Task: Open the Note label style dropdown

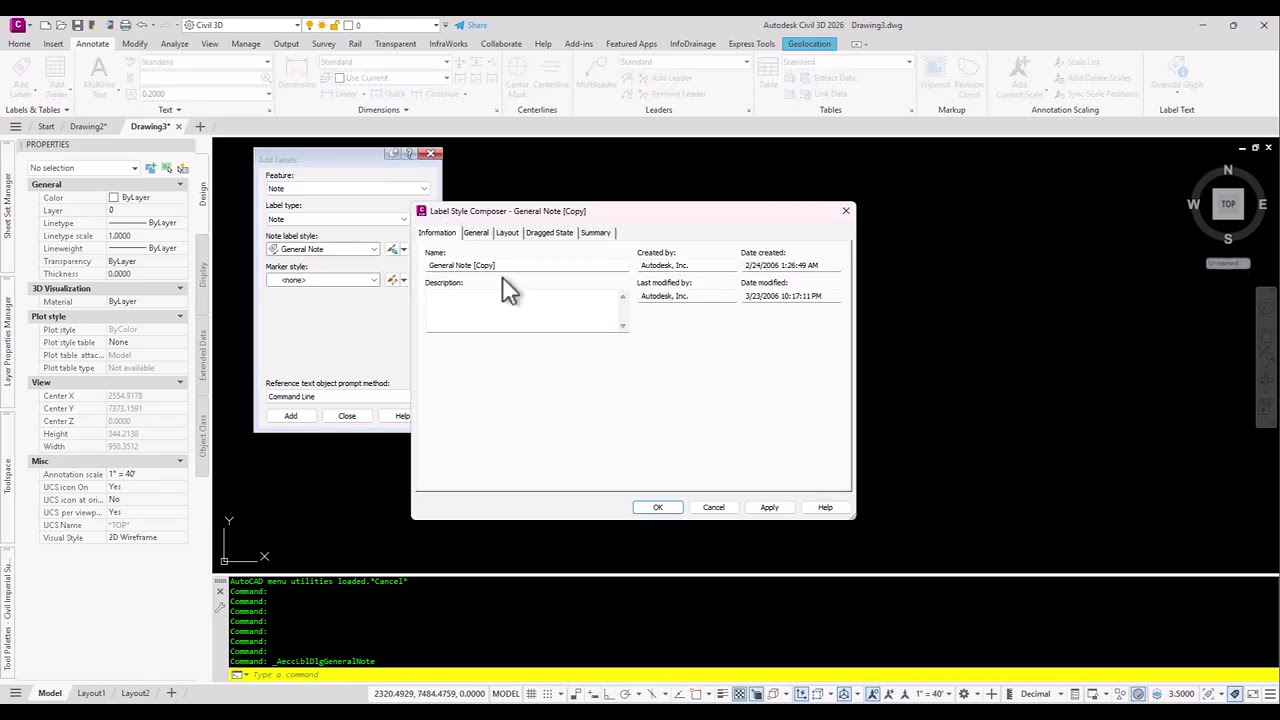Action: 374,249
